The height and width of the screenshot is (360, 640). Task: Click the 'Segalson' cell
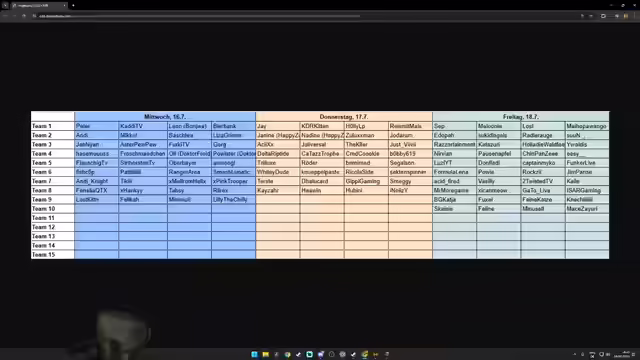(x=410, y=163)
